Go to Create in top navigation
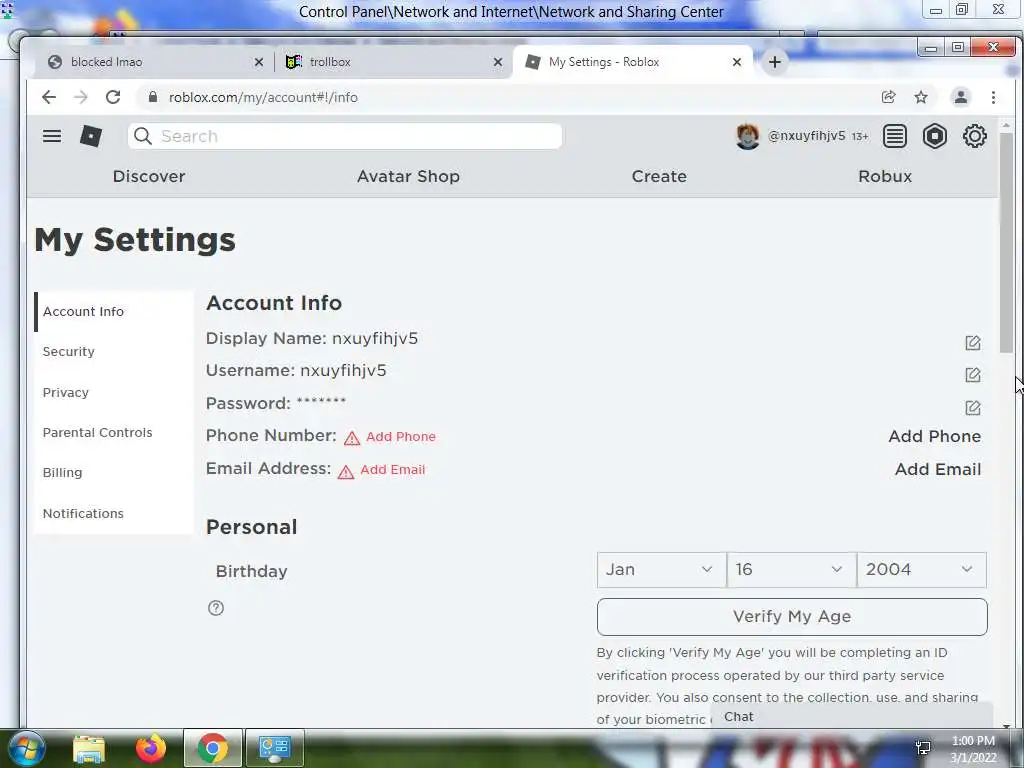 point(659,176)
